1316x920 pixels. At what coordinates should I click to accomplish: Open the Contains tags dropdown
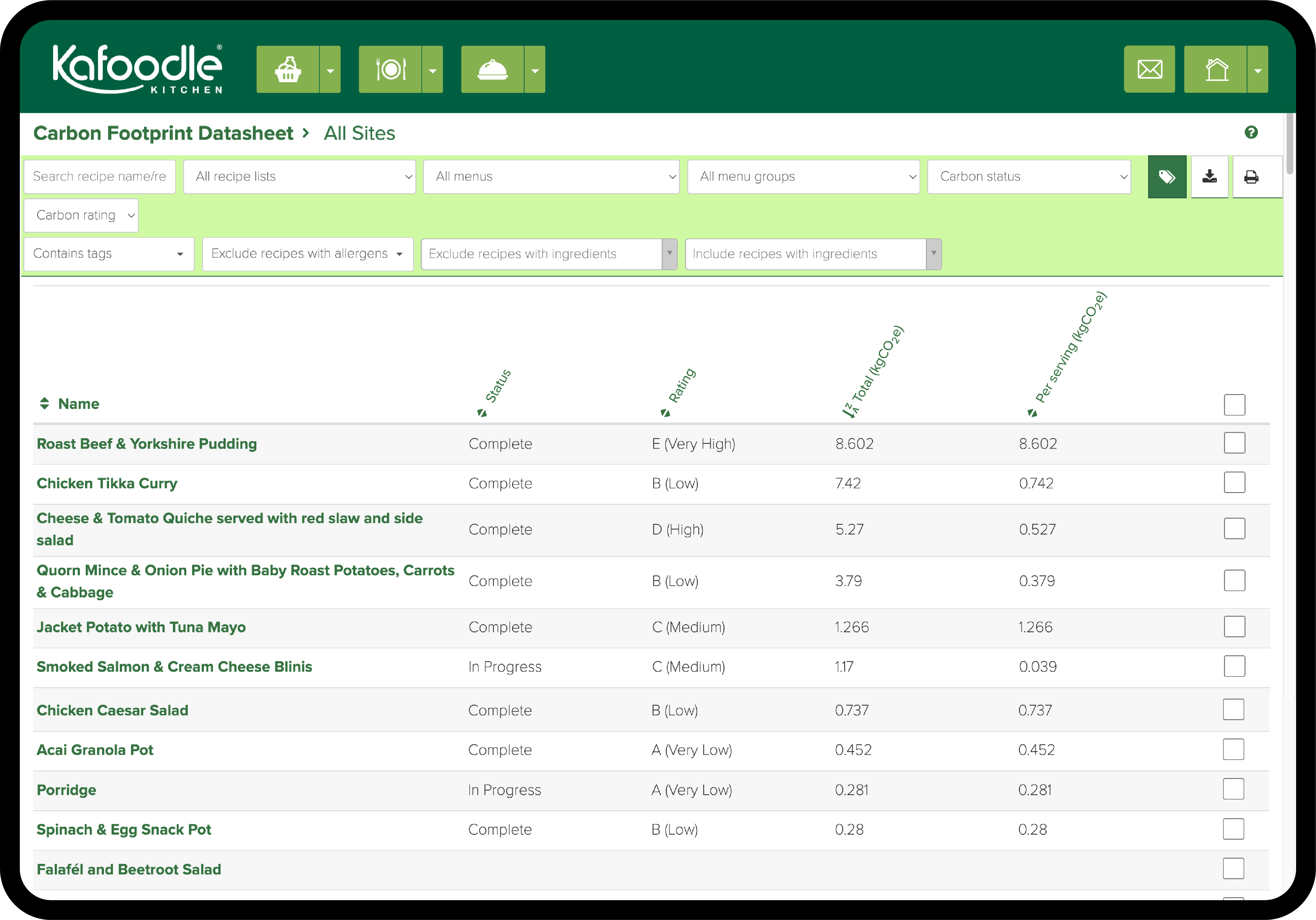[108, 254]
